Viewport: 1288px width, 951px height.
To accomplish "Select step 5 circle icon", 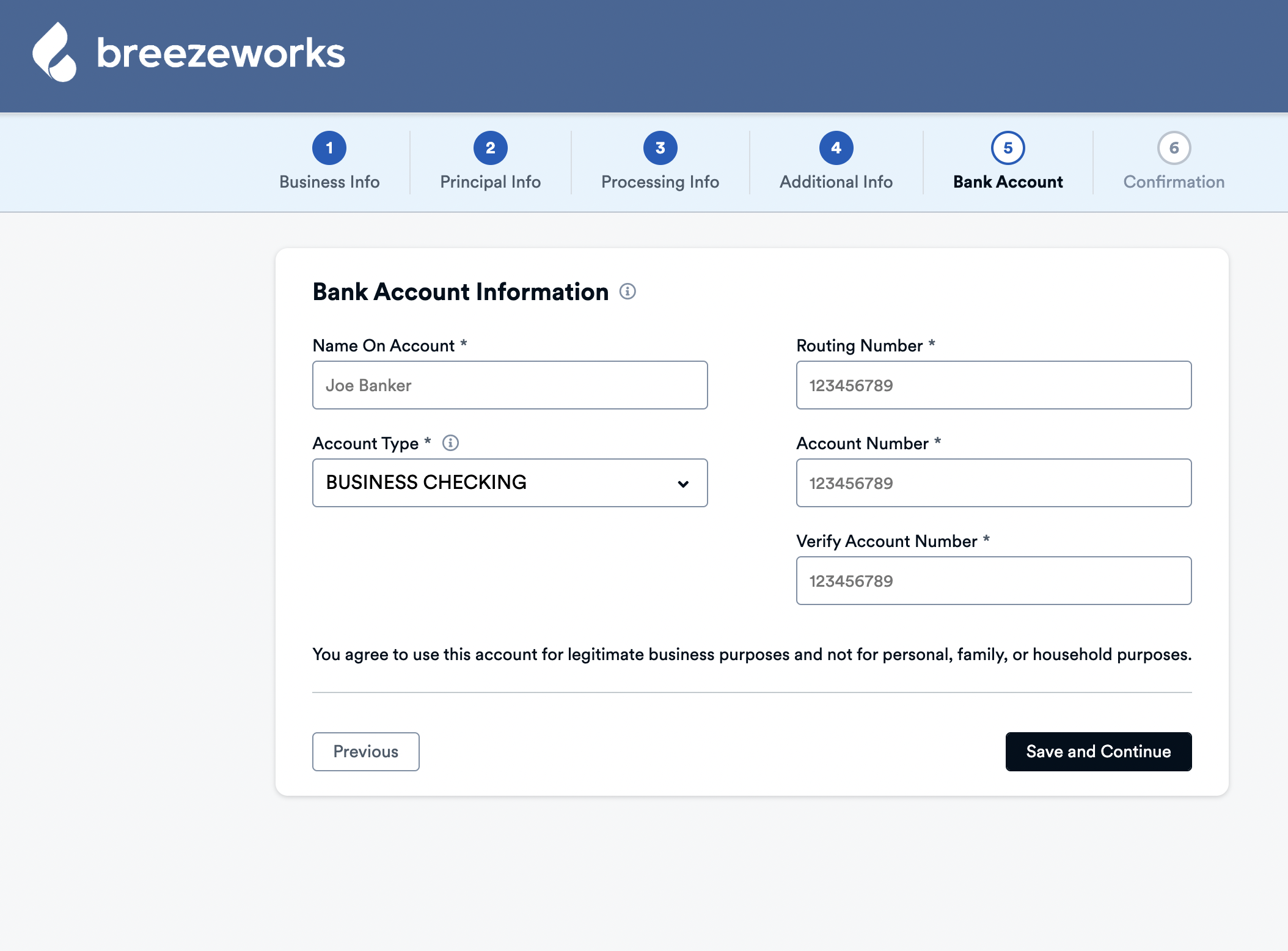I will [x=1008, y=148].
